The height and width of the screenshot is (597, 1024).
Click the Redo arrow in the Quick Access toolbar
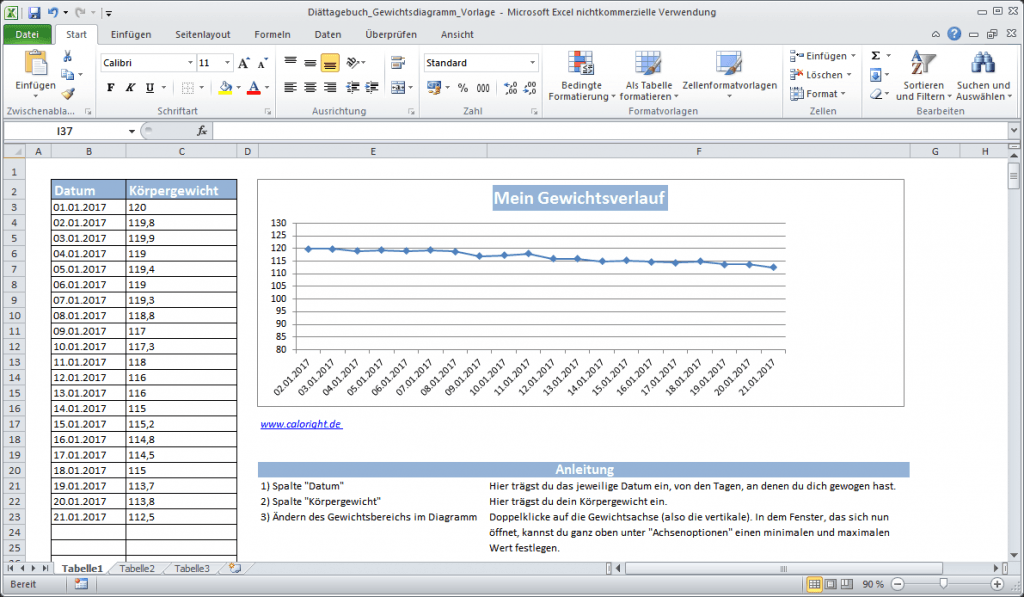click(x=80, y=12)
